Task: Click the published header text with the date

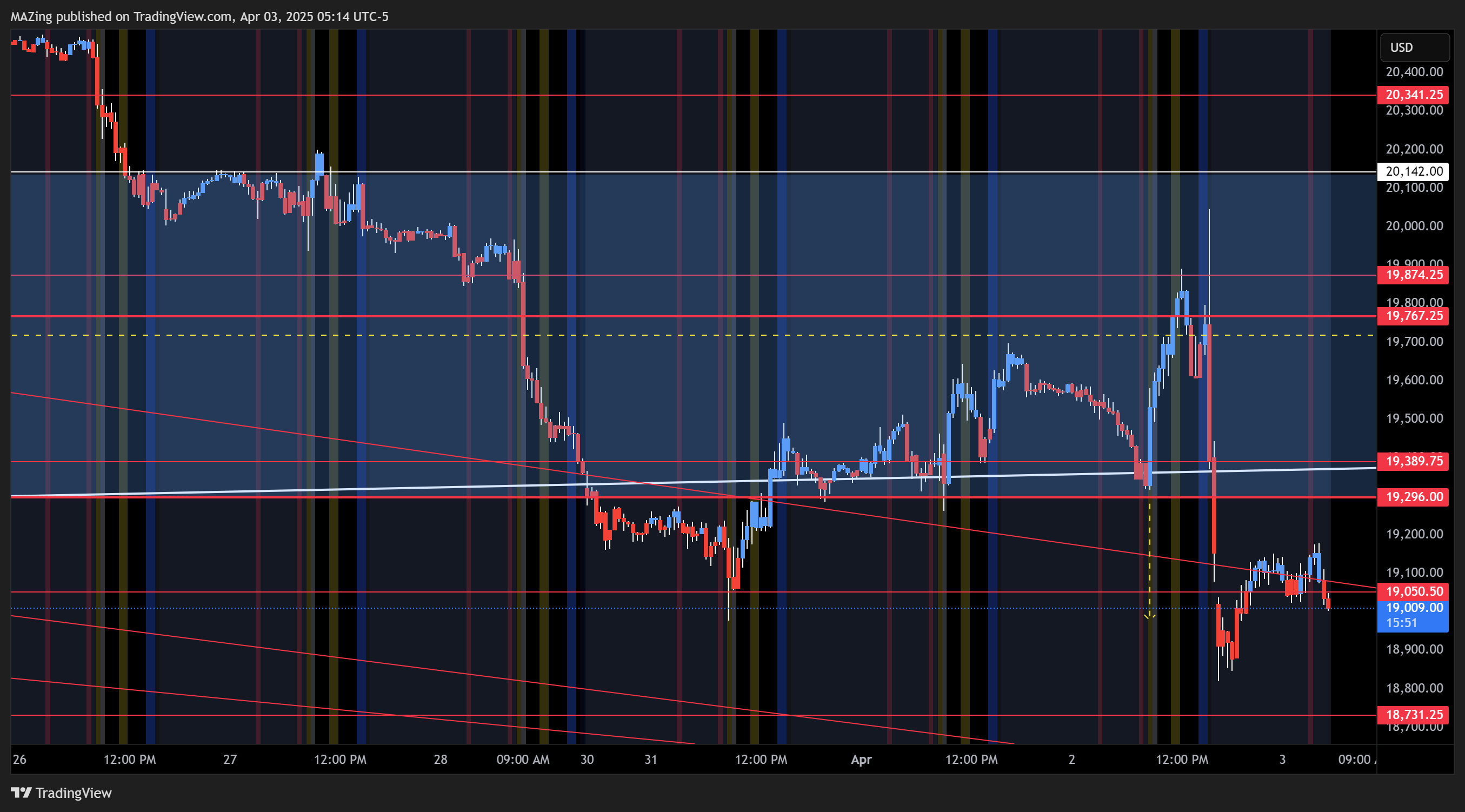Action: click(199, 17)
